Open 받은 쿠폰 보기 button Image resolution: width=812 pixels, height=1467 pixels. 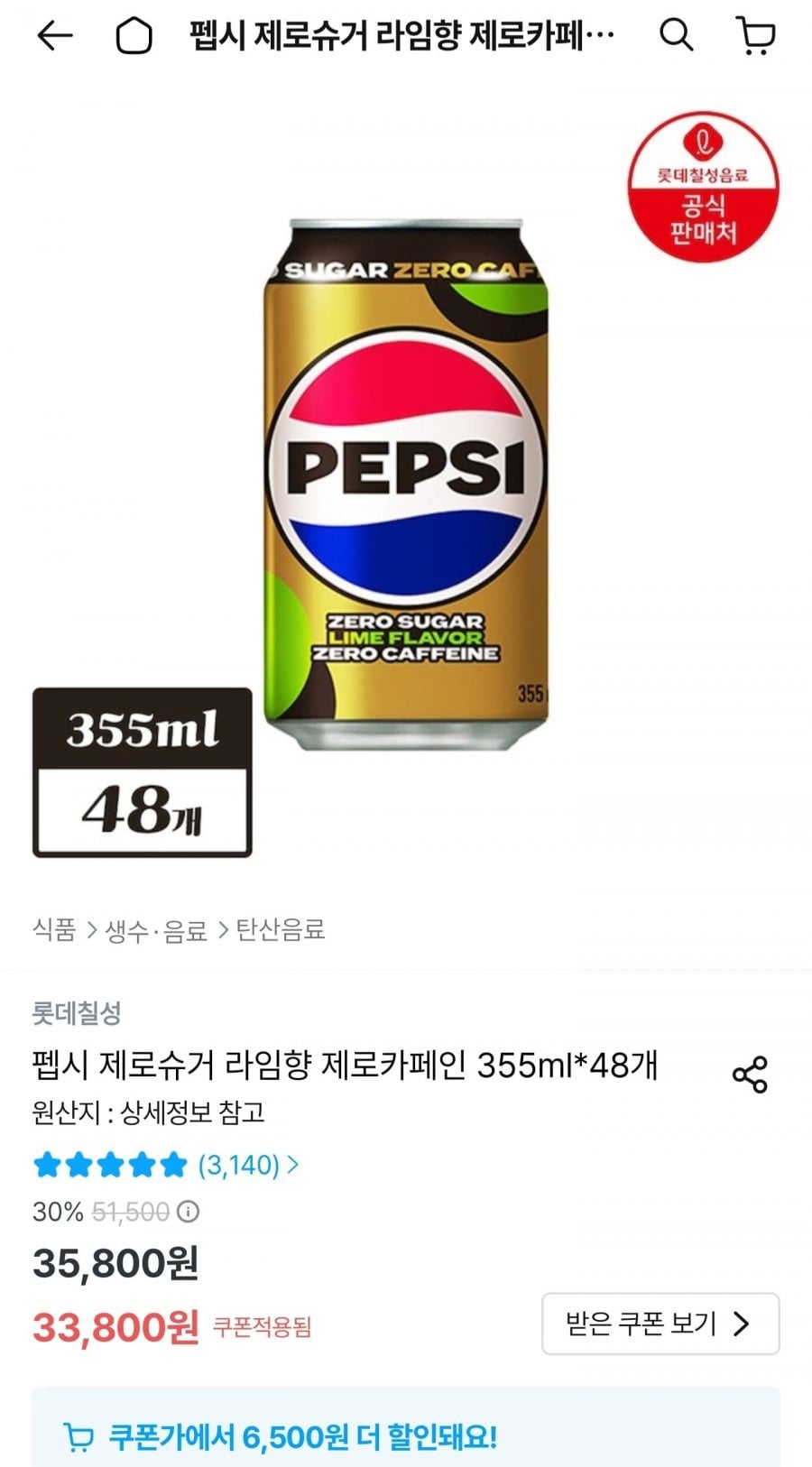tap(660, 1324)
